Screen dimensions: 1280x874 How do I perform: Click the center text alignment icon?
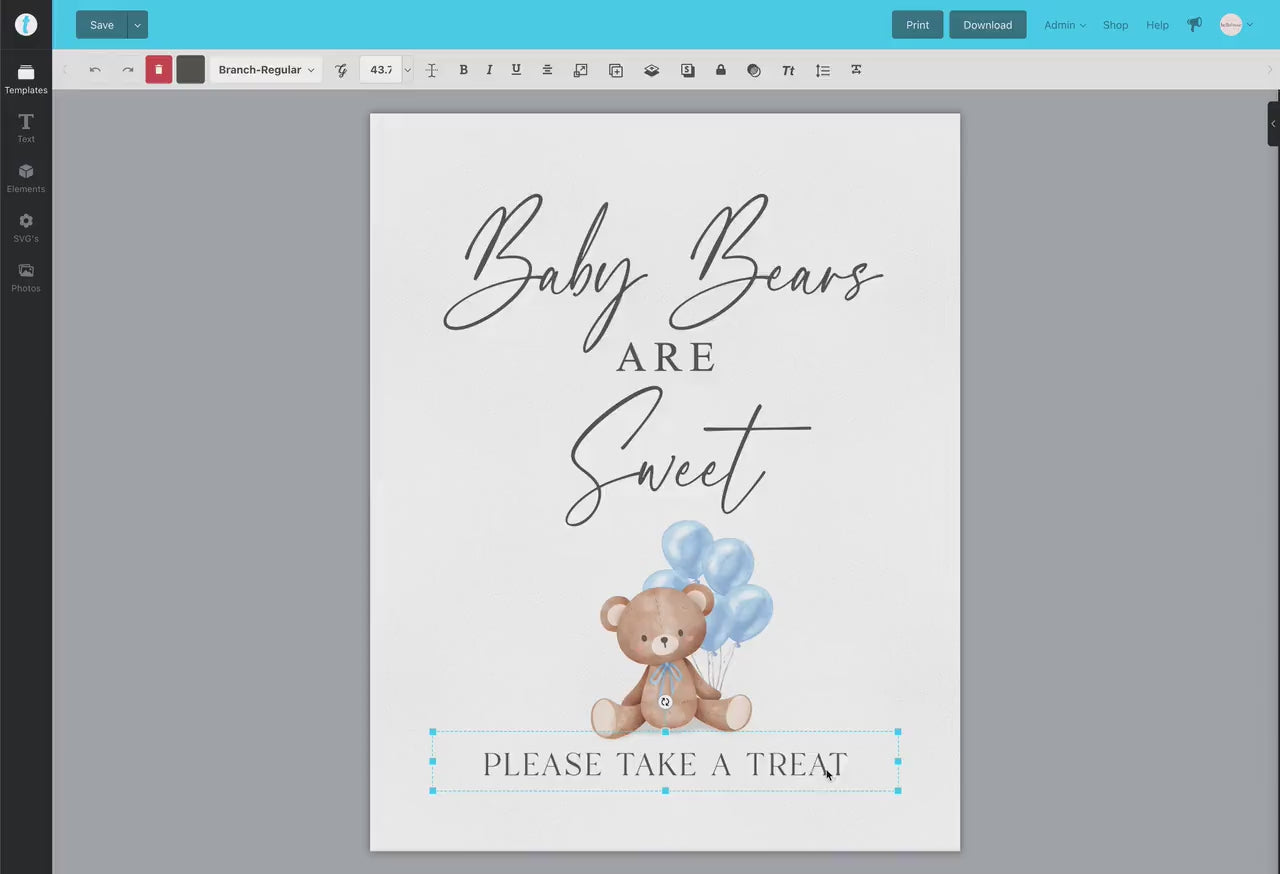point(547,70)
